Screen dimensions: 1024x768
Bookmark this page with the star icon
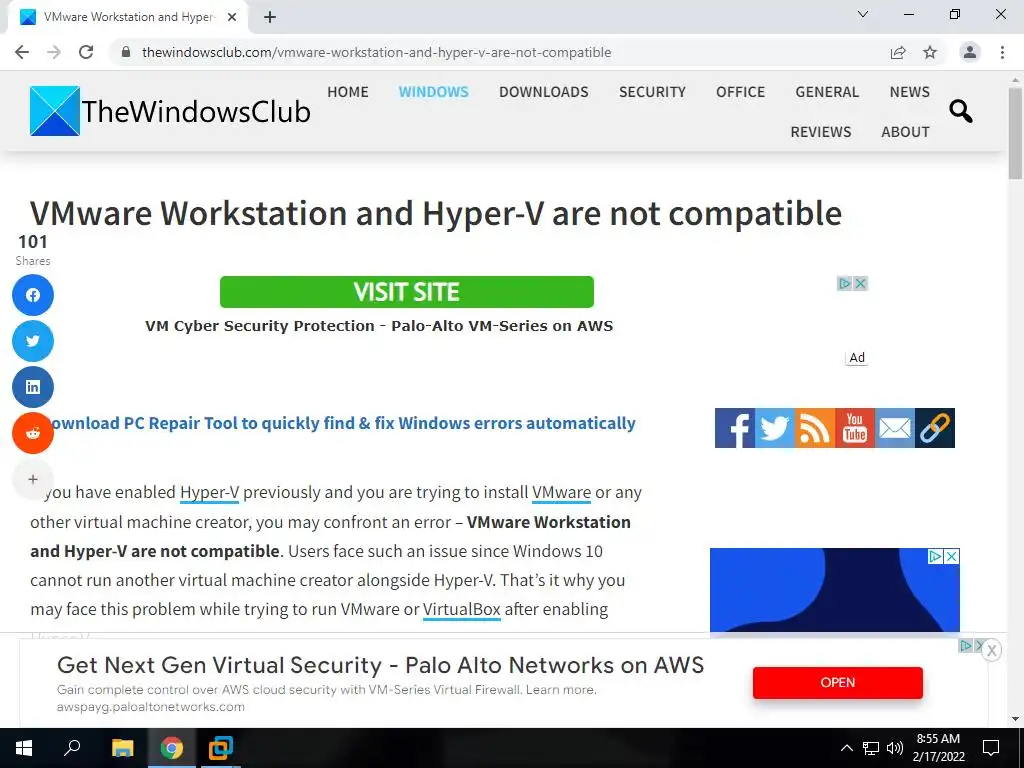pos(930,52)
